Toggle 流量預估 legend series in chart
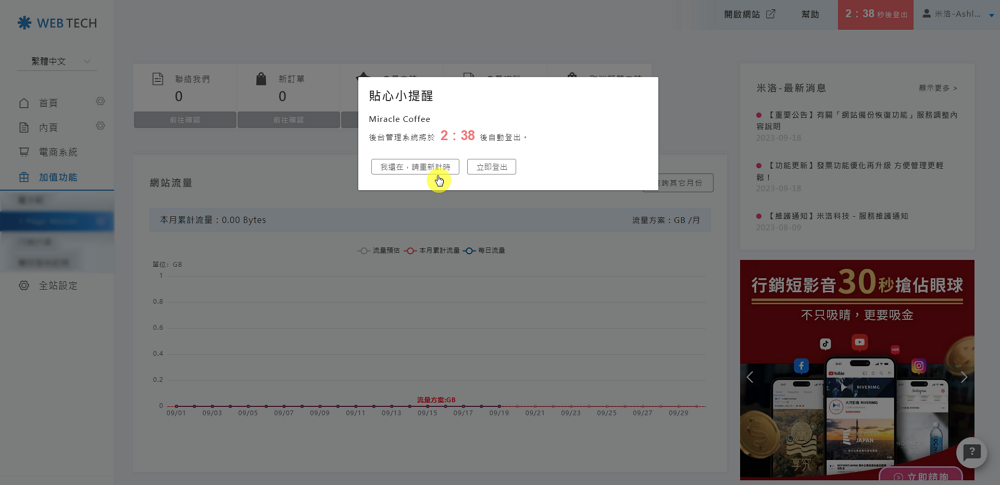The height and width of the screenshot is (485, 1000). (x=378, y=250)
